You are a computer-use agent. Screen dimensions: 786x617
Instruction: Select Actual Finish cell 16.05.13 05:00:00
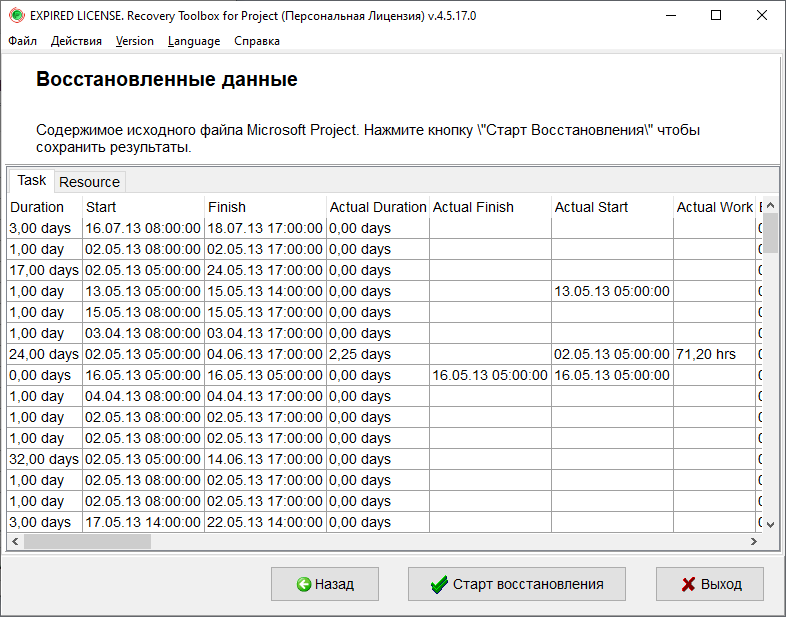click(490, 375)
